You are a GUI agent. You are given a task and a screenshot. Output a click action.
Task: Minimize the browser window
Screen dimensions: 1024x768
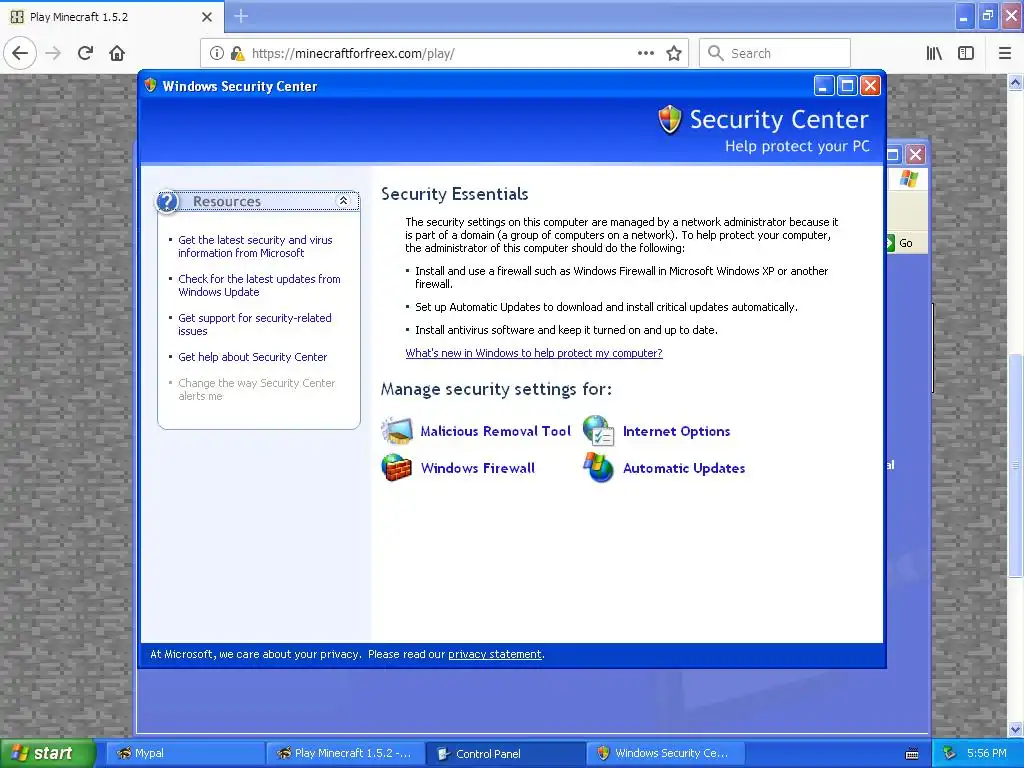tap(963, 16)
